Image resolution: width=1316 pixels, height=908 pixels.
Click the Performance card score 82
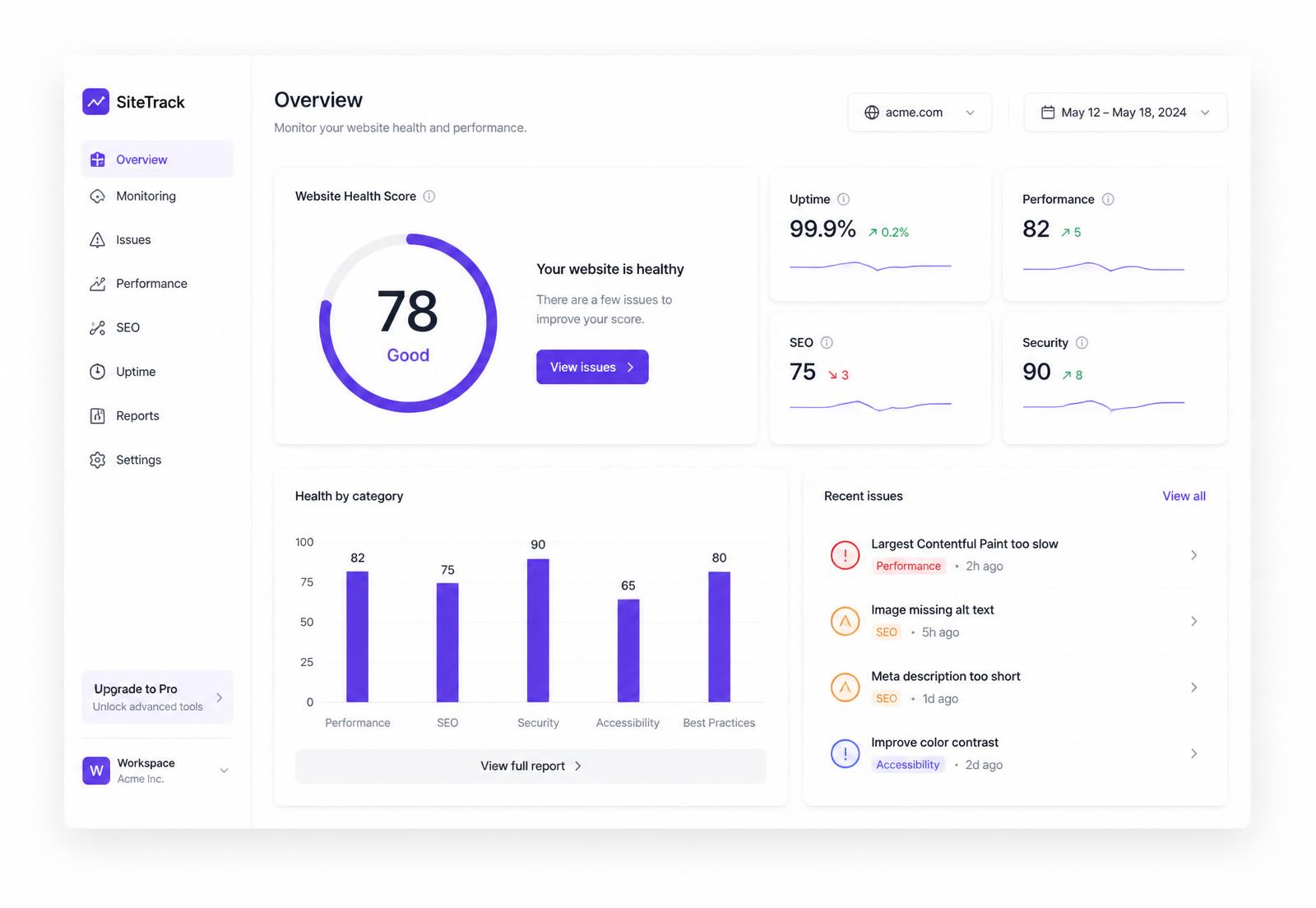tap(1036, 229)
